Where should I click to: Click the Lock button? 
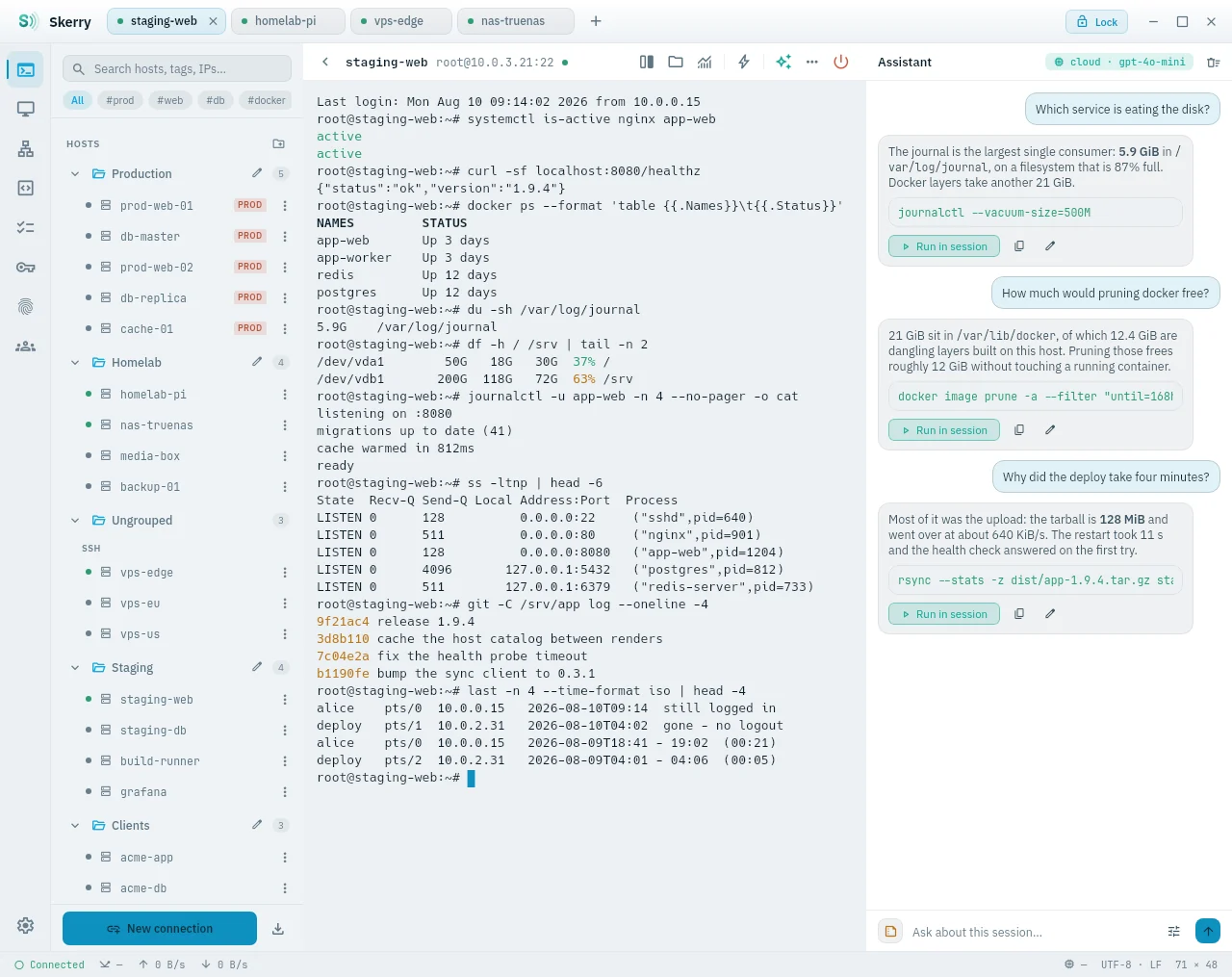[1097, 22]
